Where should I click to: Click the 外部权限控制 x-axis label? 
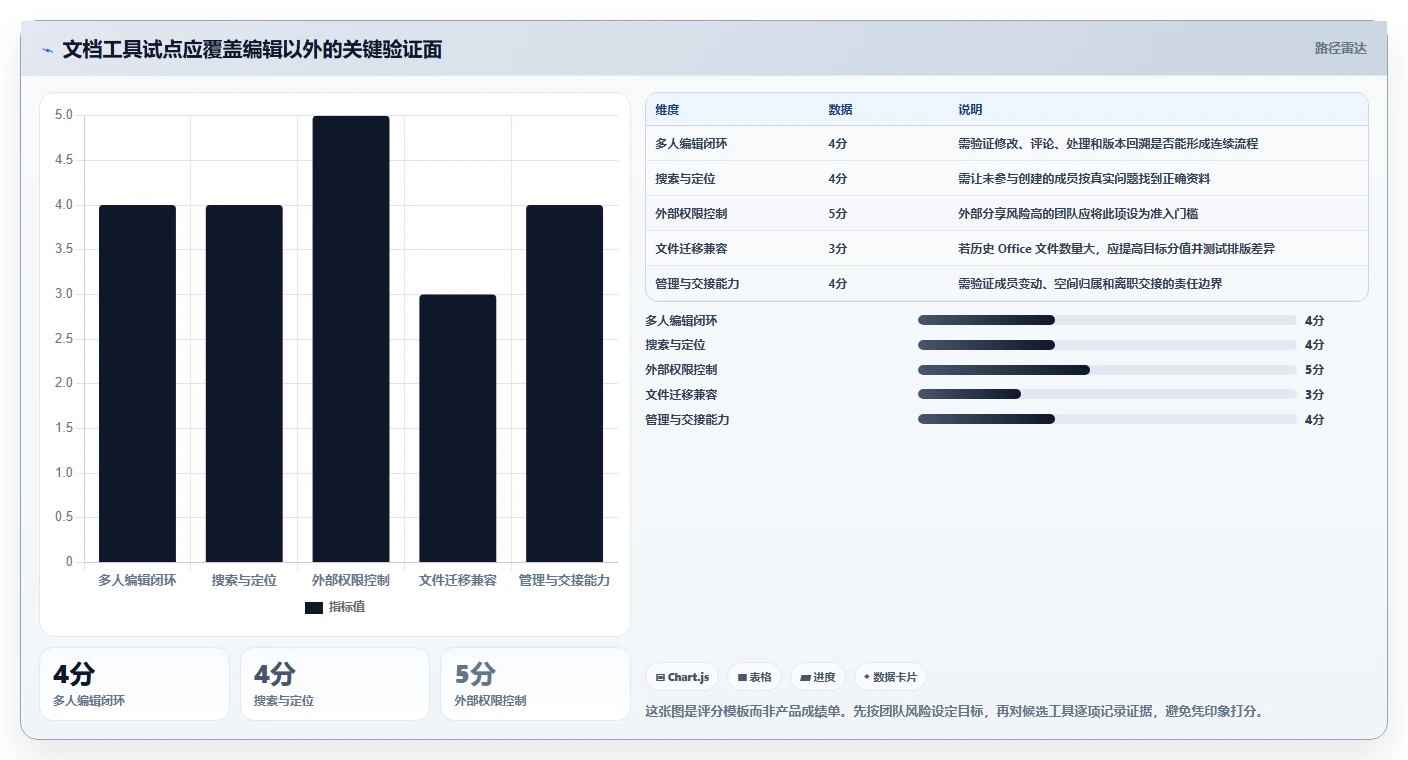pyautogui.click(x=351, y=580)
